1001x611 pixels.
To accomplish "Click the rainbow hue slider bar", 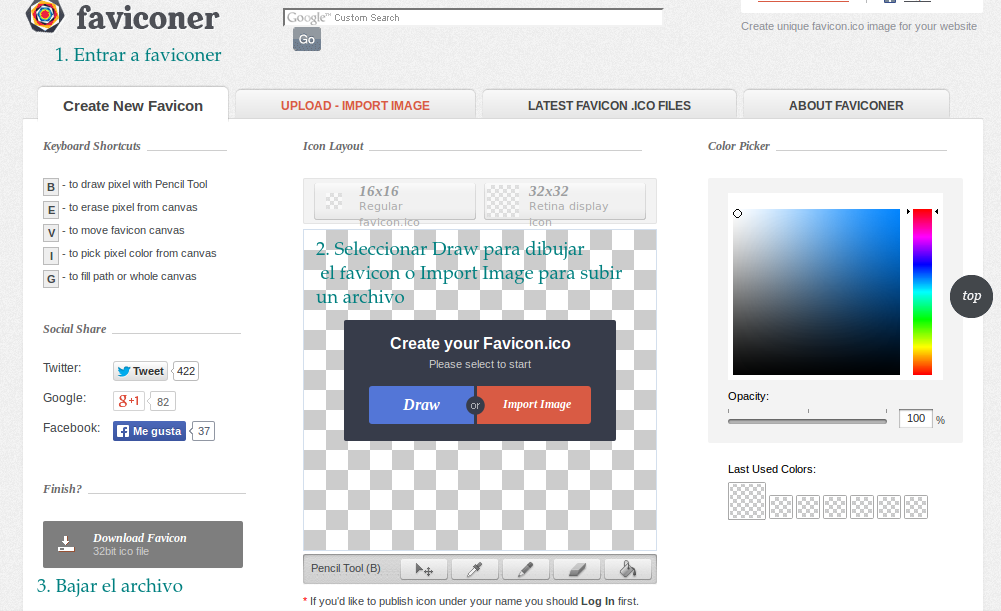I will coord(922,291).
